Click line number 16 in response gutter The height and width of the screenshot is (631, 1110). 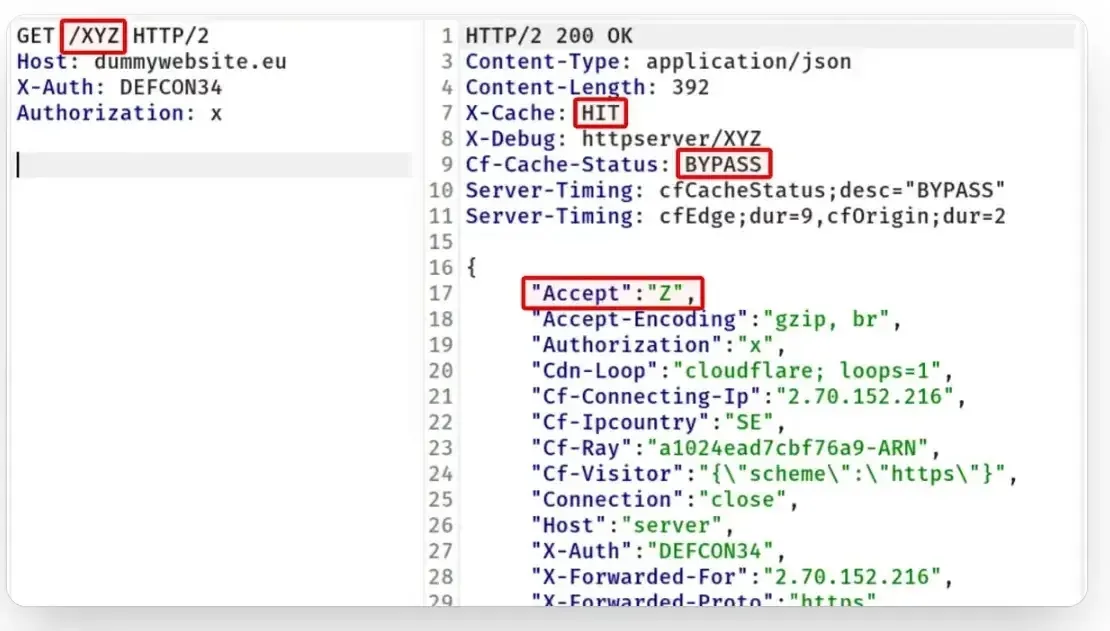(440, 268)
